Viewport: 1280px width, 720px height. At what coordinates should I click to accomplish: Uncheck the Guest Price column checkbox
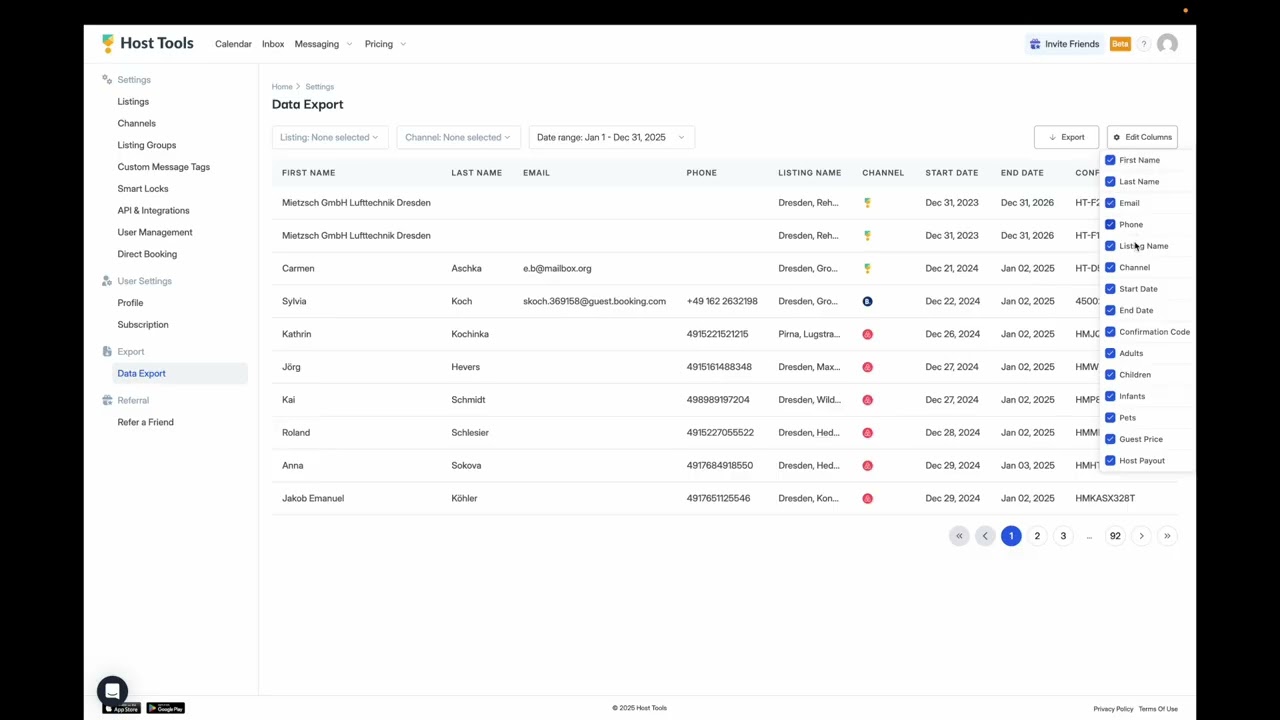[1110, 439]
